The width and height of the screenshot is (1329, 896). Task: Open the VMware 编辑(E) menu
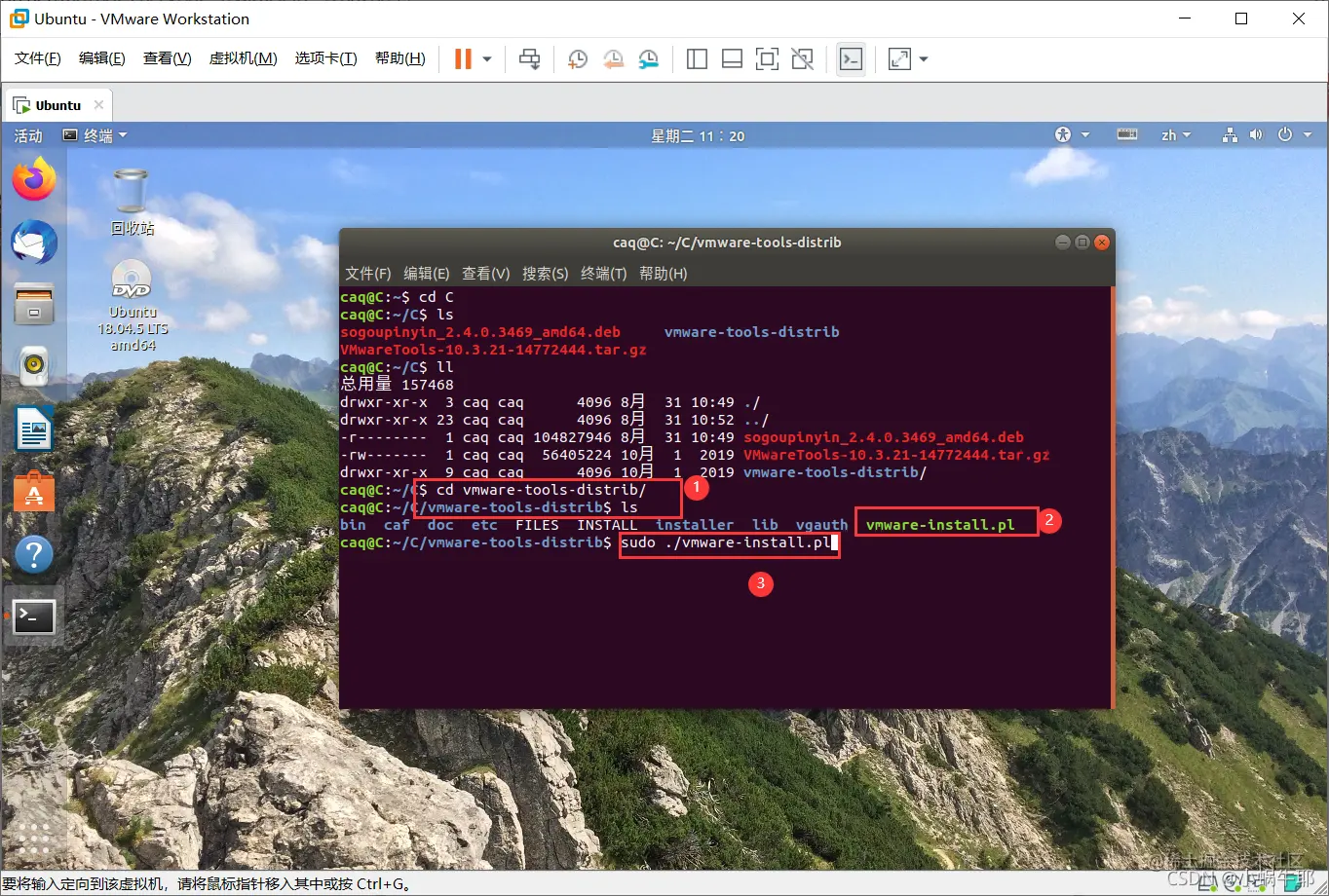pyautogui.click(x=102, y=58)
